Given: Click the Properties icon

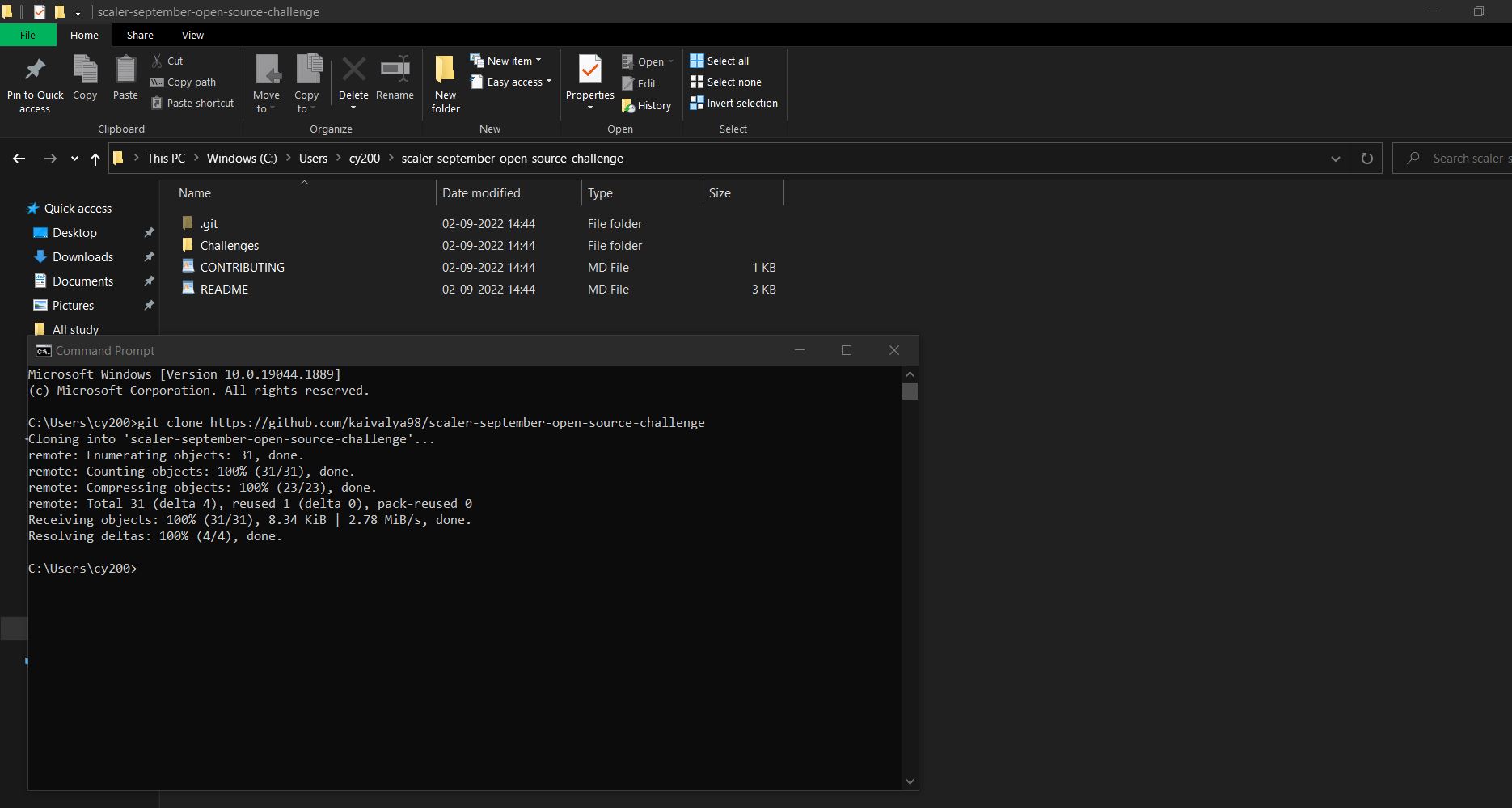Looking at the screenshot, I should pyautogui.click(x=590, y=70).
